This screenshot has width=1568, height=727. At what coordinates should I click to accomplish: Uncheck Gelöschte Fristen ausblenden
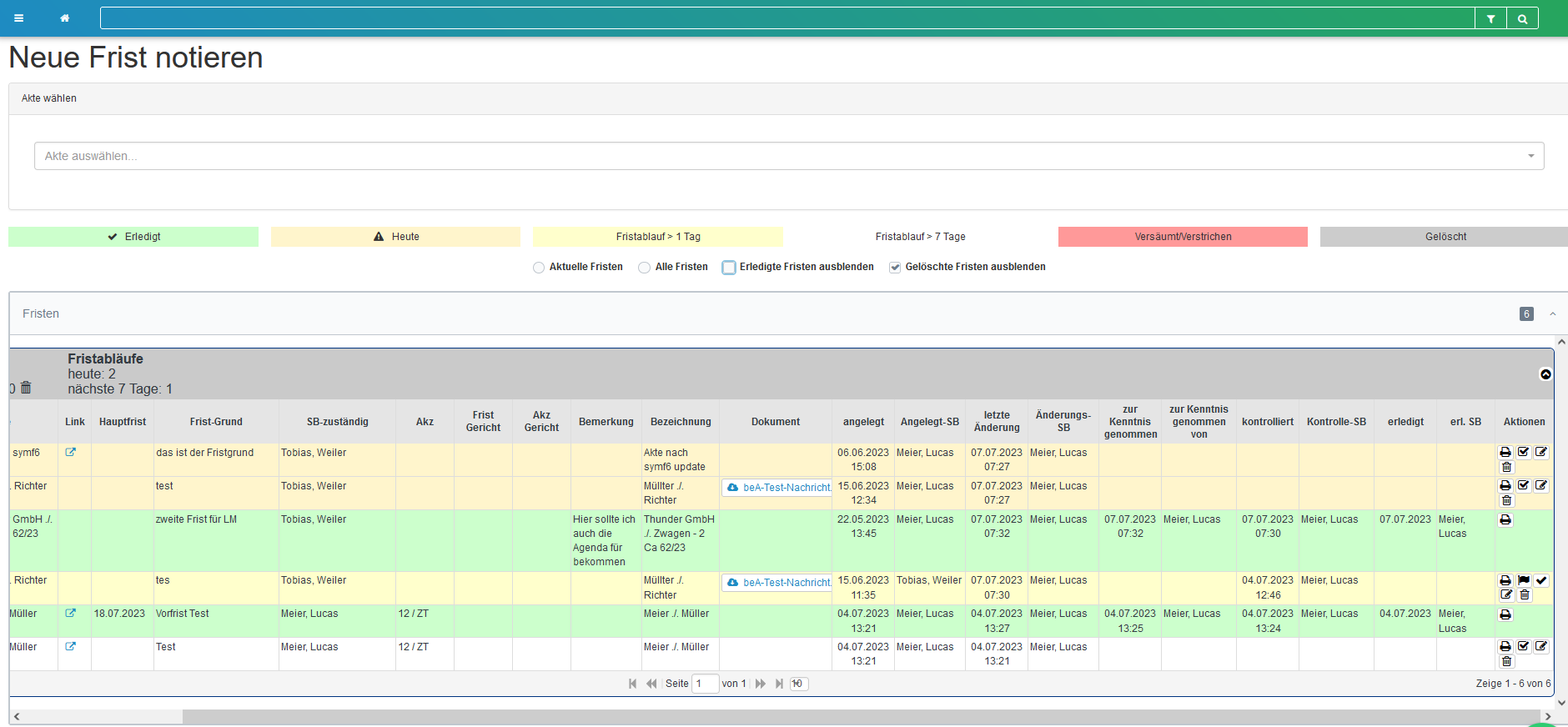[895, 268]
